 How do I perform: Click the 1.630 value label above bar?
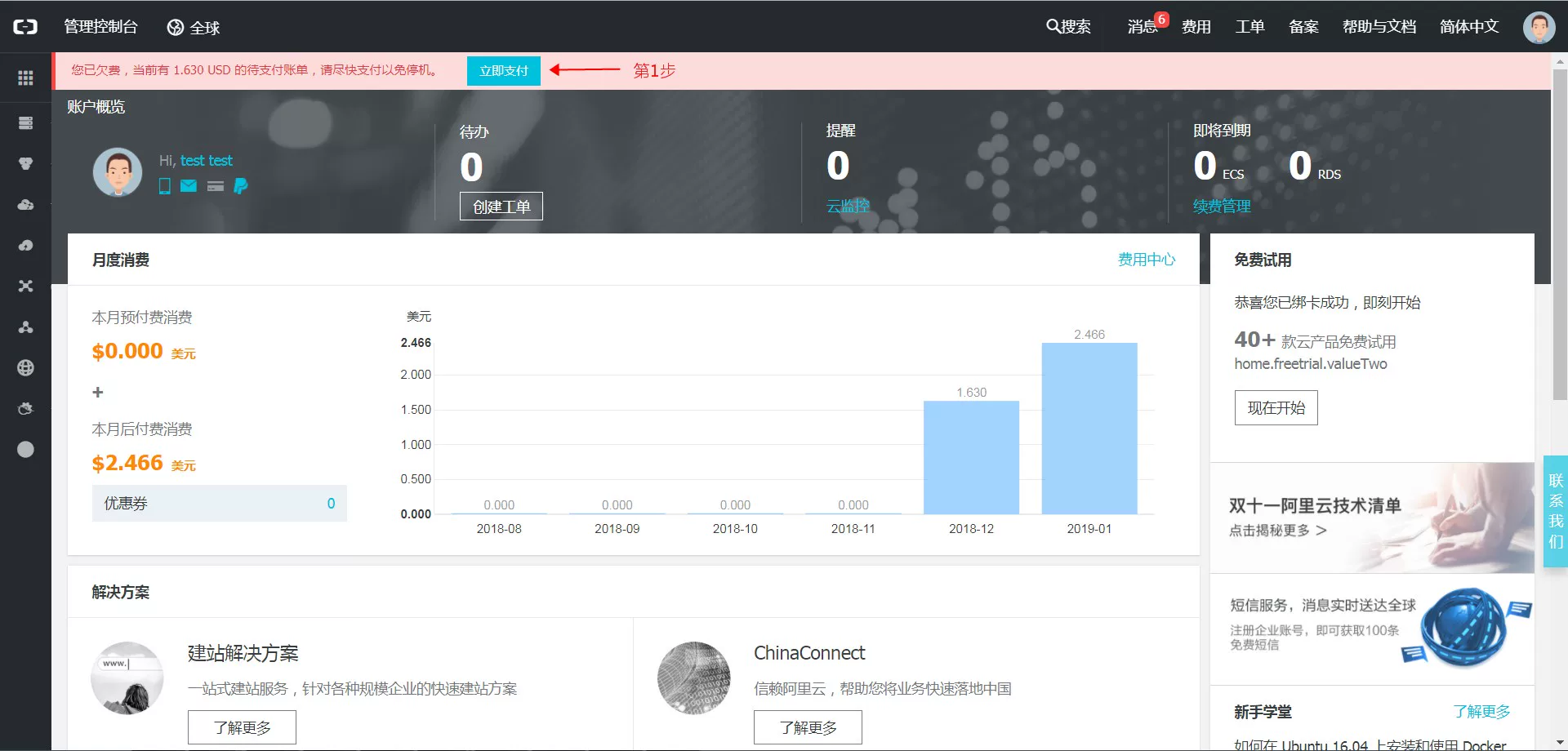971,393
